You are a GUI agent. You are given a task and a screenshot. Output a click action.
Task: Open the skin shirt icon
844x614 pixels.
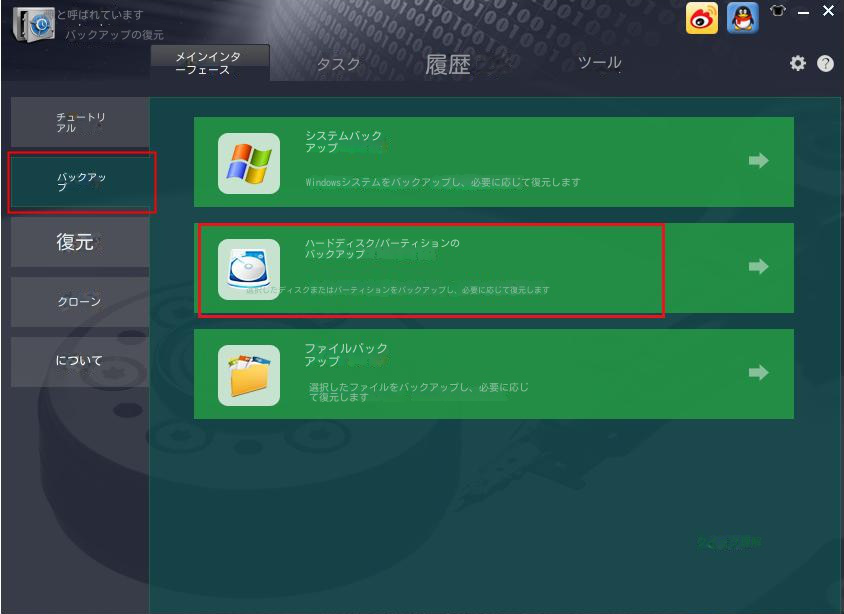pyautogui.click(x=778, y=11)
